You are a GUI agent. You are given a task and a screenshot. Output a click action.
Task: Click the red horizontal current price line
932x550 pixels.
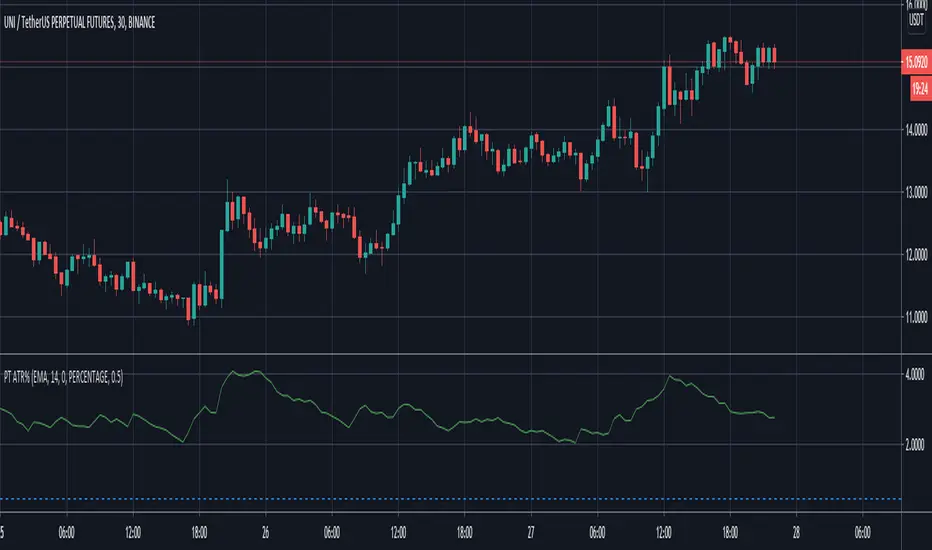(x=451, y=62)
